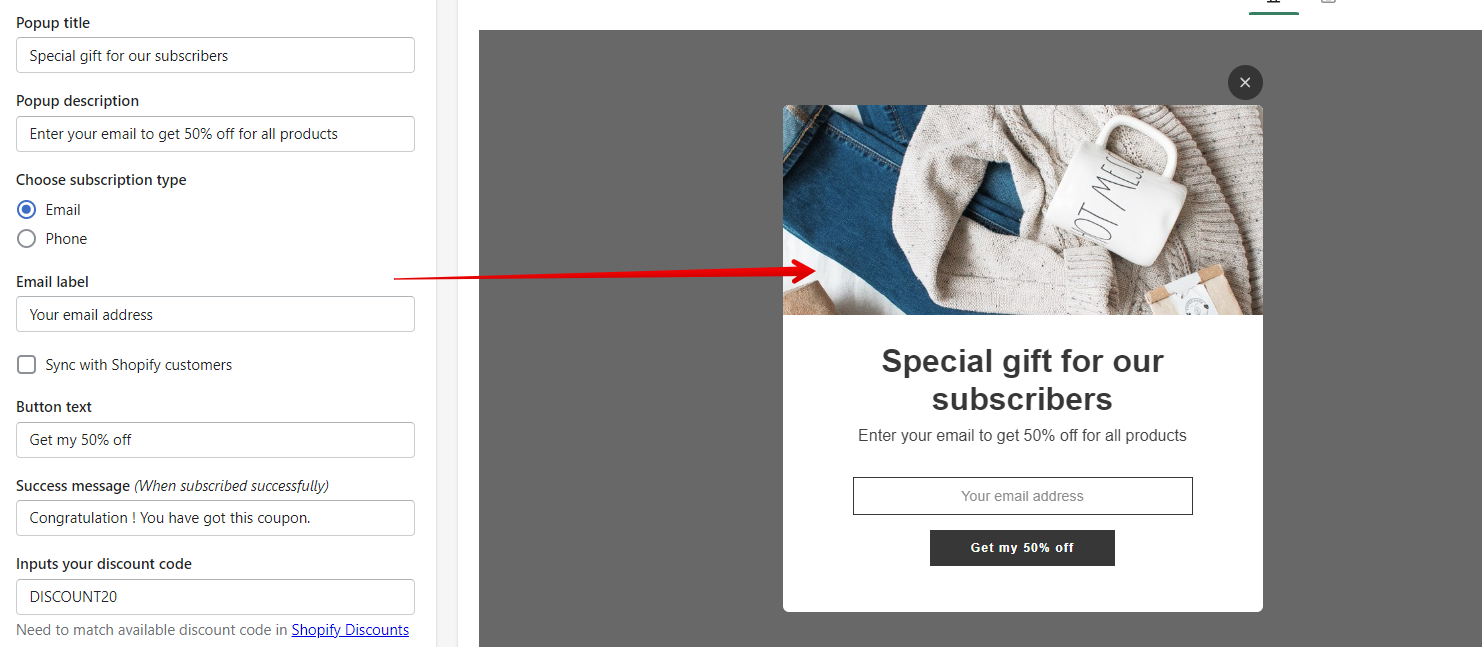Click the Your email address preview field
Screen dimensions: 1482x647
[1022, 496]
